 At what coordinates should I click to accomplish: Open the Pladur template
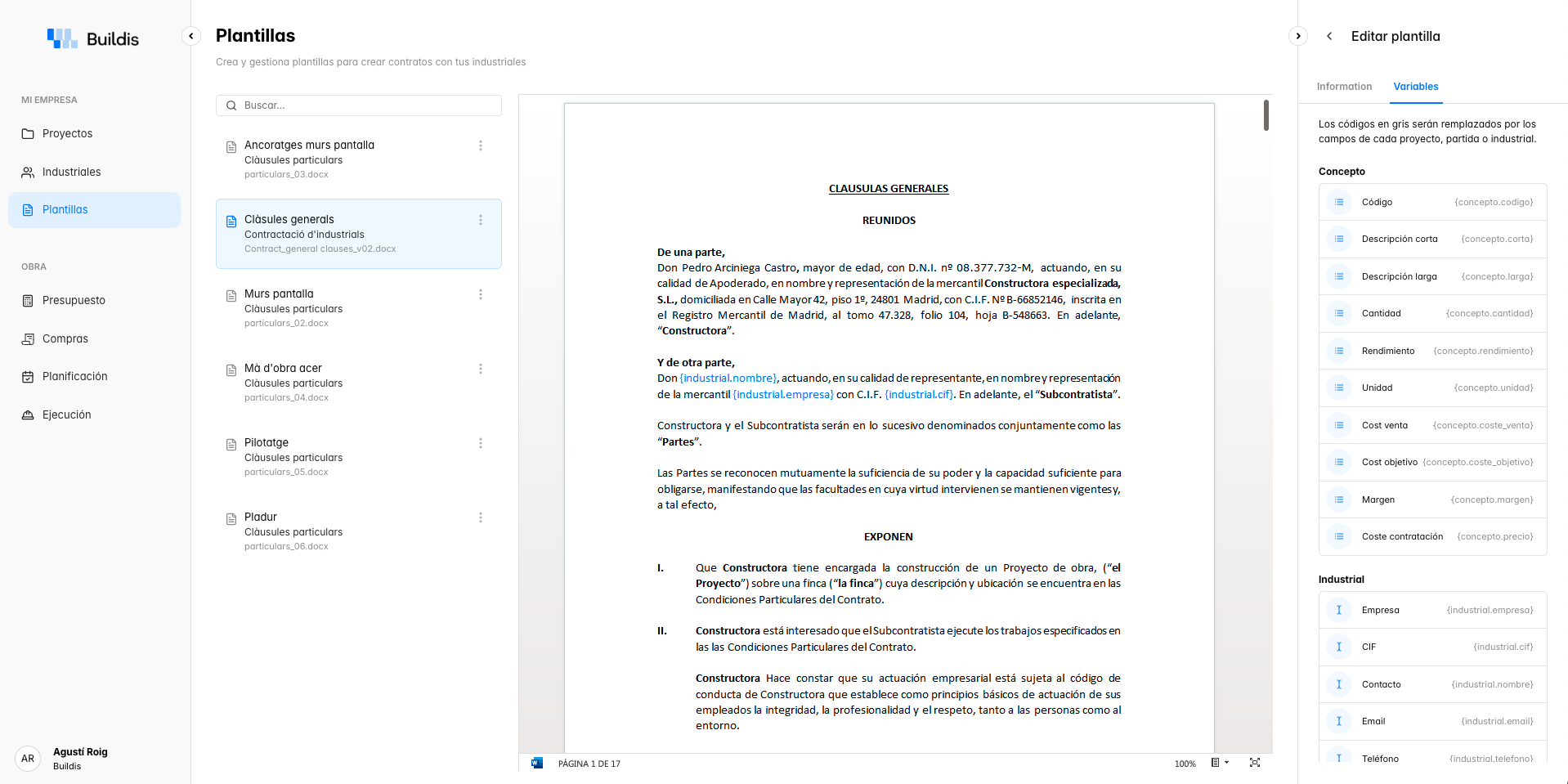tap(359, 531)
